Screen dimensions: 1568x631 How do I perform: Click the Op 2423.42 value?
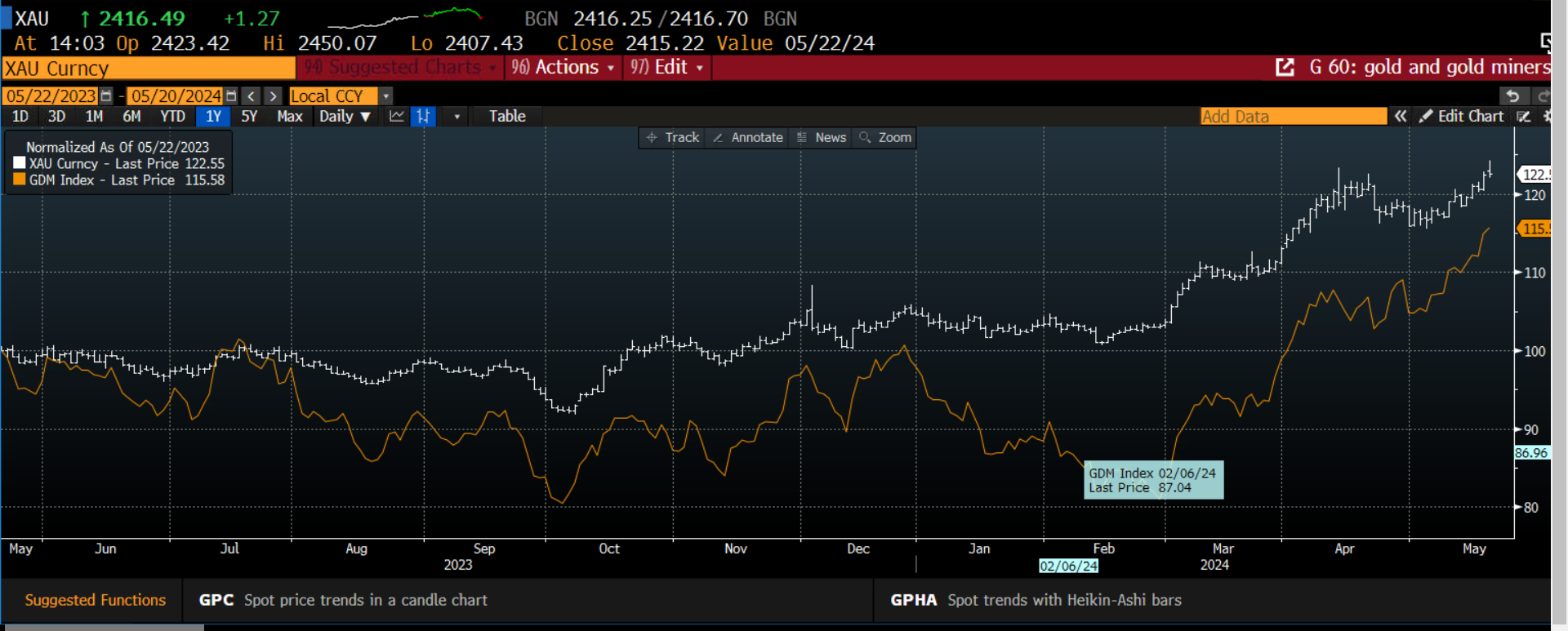pyautogui.click(x=173, y=43)
